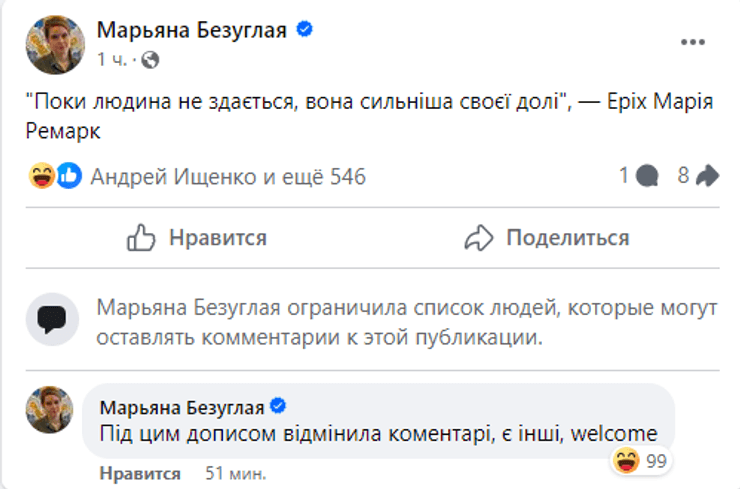Image resolution: width=740 pixels, height=489 pixels.
Task: Open the commenter's avatar thumbnail
Action: coord(48,409)
